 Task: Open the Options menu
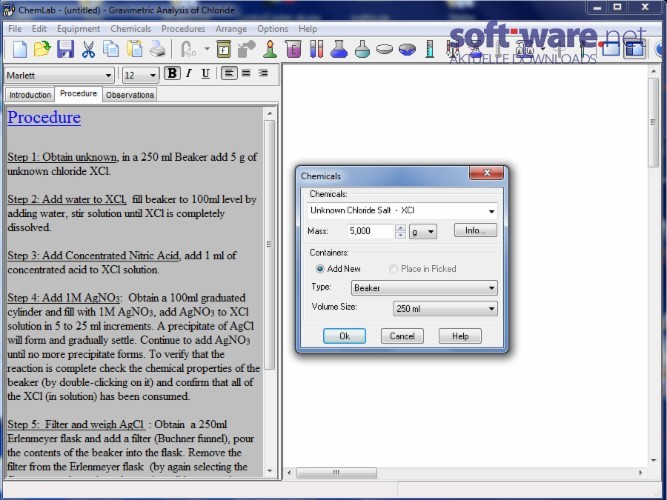click(273, 29)
